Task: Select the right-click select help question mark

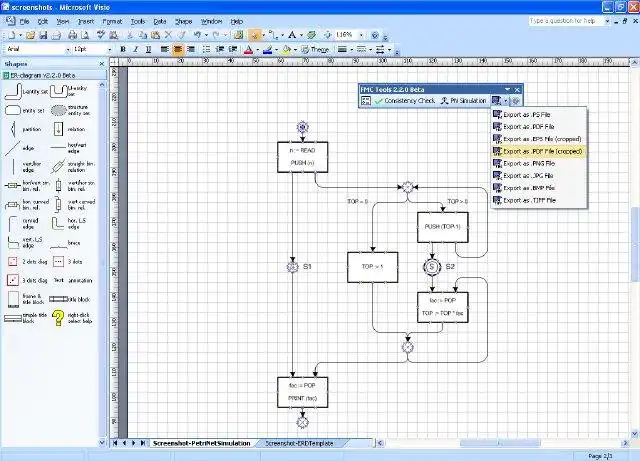Action: 72,318
